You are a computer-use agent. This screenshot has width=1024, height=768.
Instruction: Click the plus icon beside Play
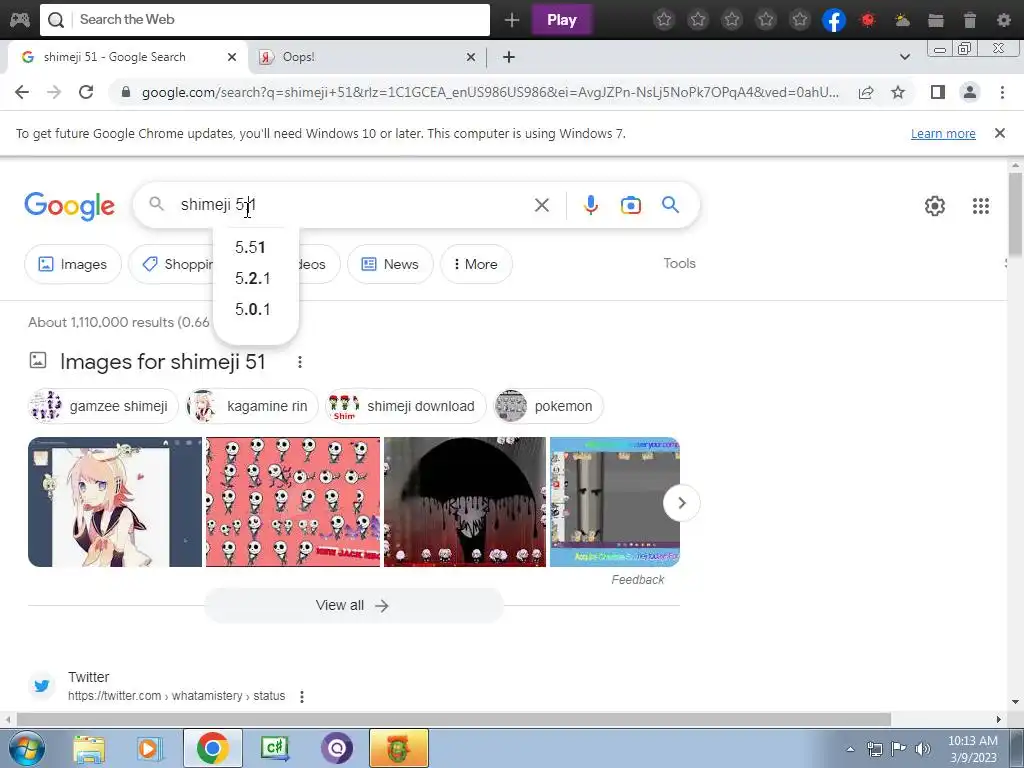point(512,20)
